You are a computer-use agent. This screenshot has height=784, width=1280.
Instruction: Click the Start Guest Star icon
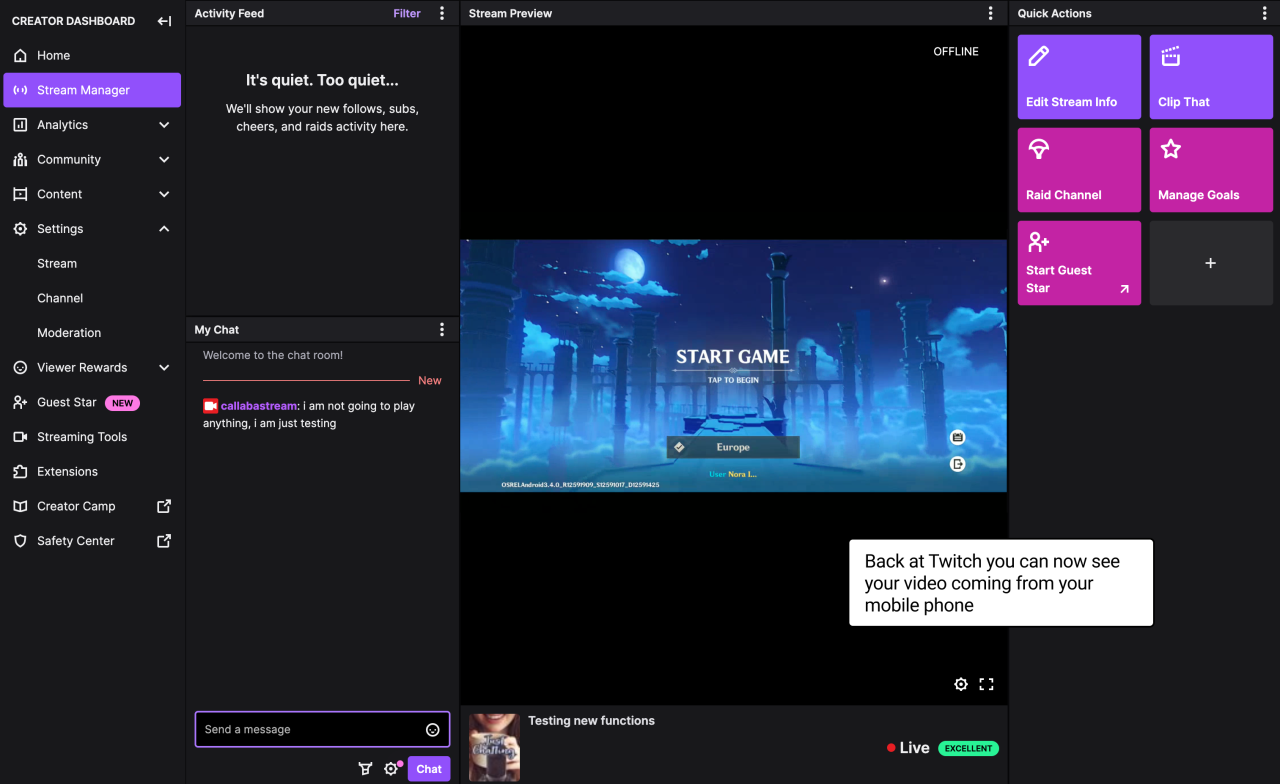[1038, 241]
